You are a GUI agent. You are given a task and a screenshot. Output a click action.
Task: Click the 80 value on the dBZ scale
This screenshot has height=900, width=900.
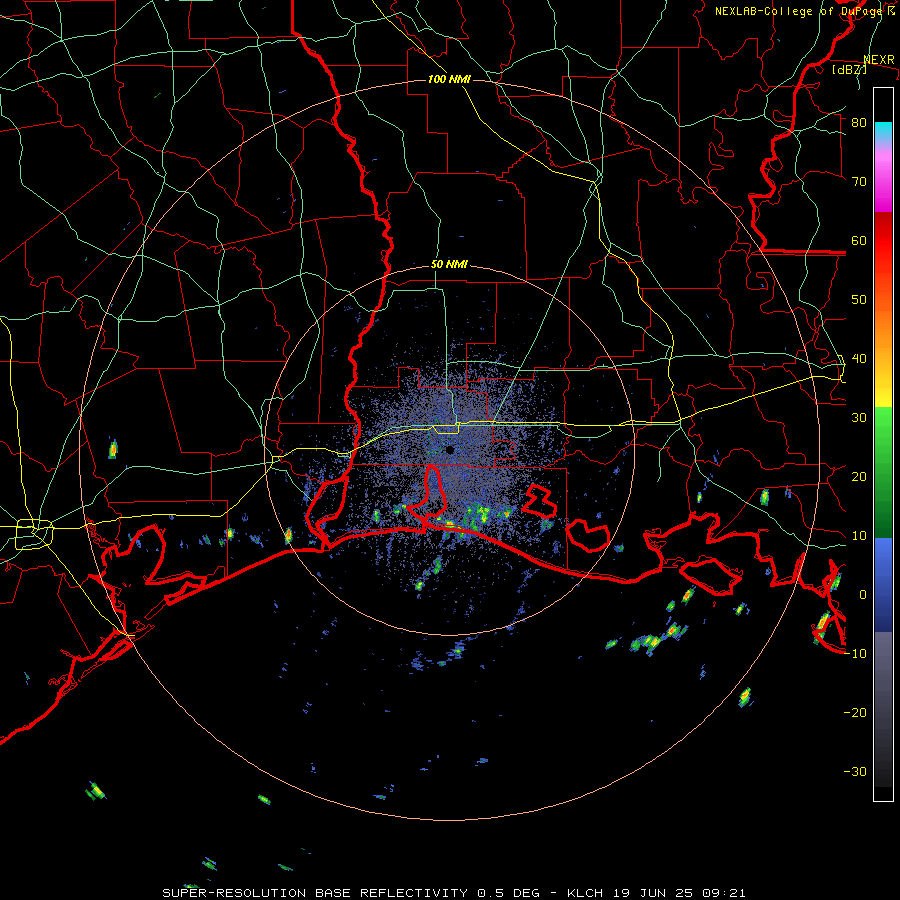pyautogui.click(x=859, y=122)
